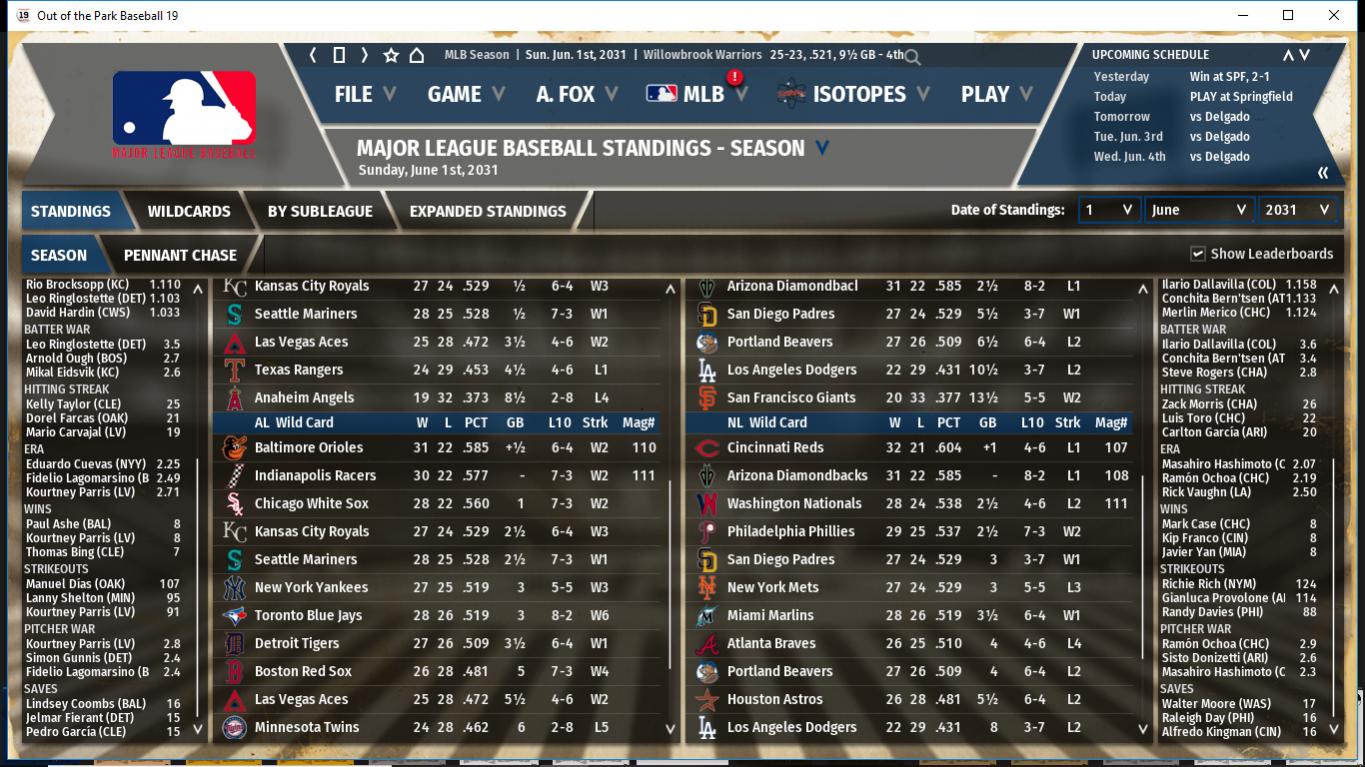Switch to the Pennant Chase tab

(180, 255)
